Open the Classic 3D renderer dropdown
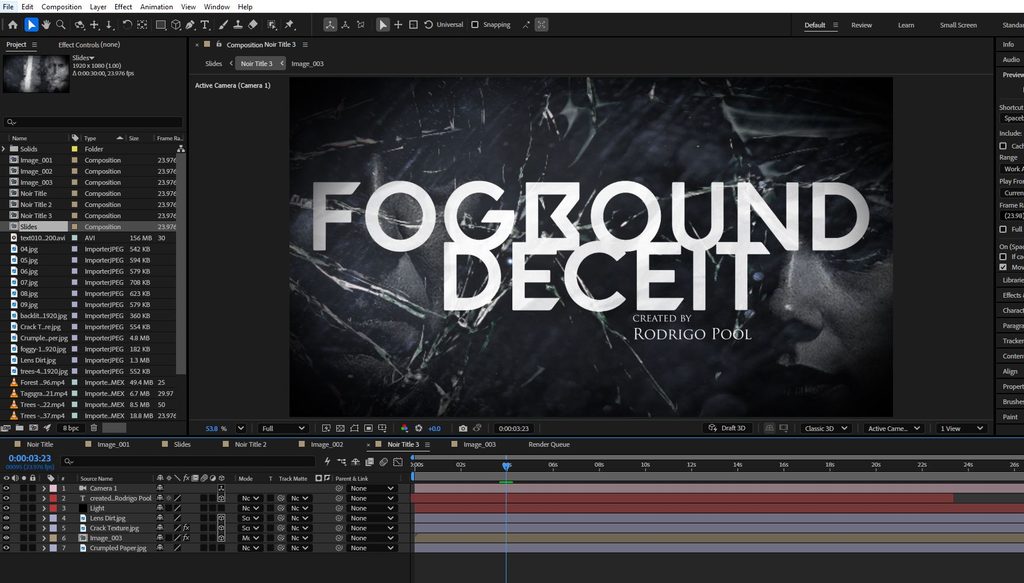Screen dimensions: 1024x583 tap(825, 428)
